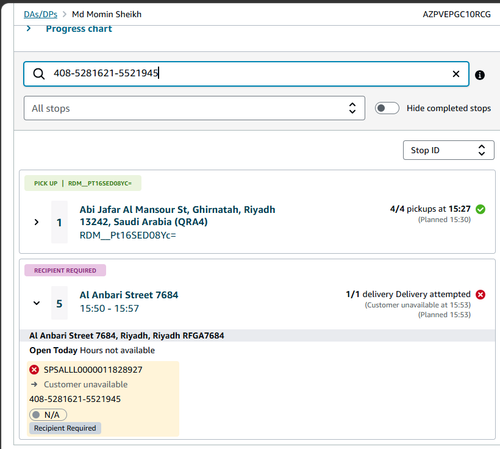Focus the order ID search field
Screen dimensions: 500x449
point(246,74)
